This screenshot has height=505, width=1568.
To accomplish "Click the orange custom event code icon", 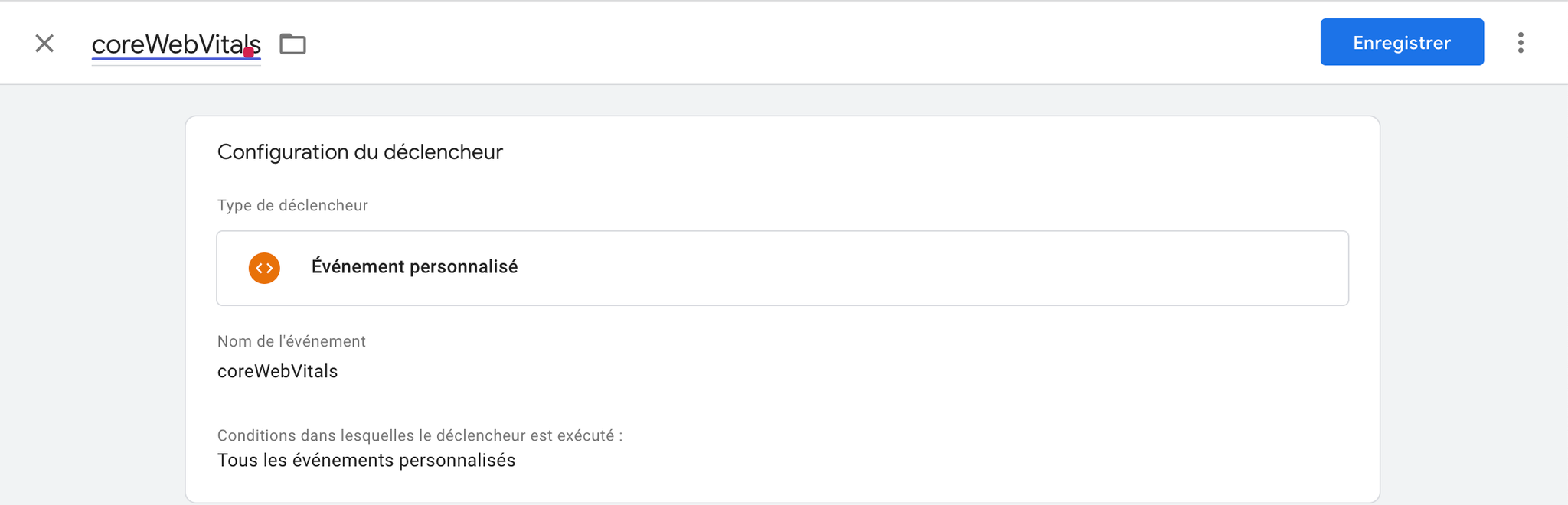I will (x=264, y=269).
